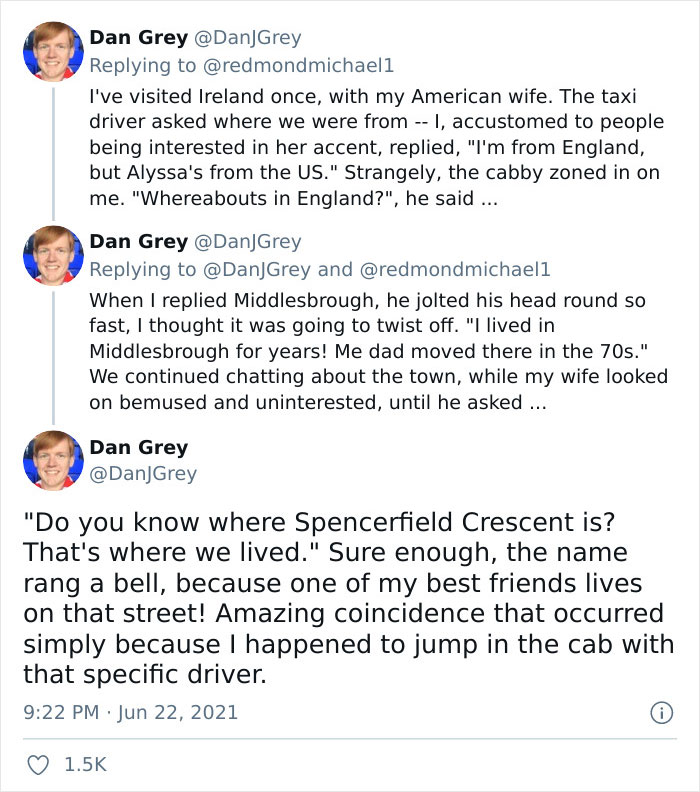Click the Dan Grey name on the Ireland reply
Viewport: 700px width, 792px height.
138,38
